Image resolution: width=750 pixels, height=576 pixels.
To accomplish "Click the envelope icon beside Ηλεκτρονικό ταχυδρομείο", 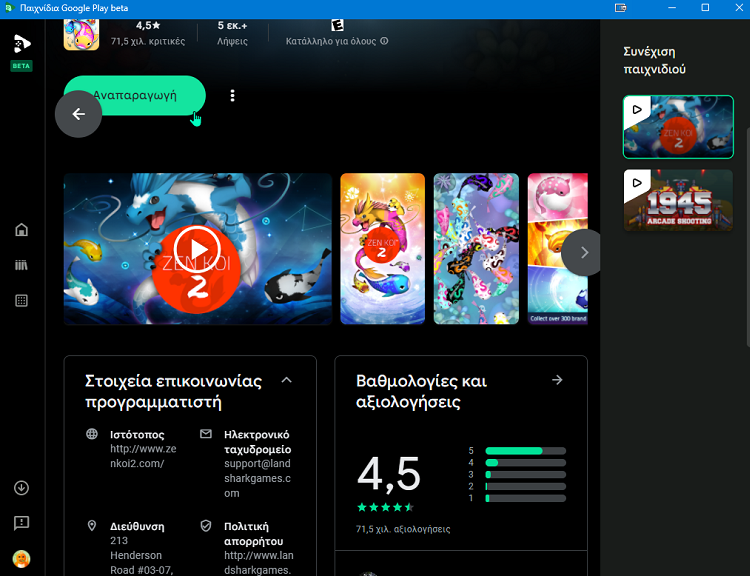I will point(206,434).
